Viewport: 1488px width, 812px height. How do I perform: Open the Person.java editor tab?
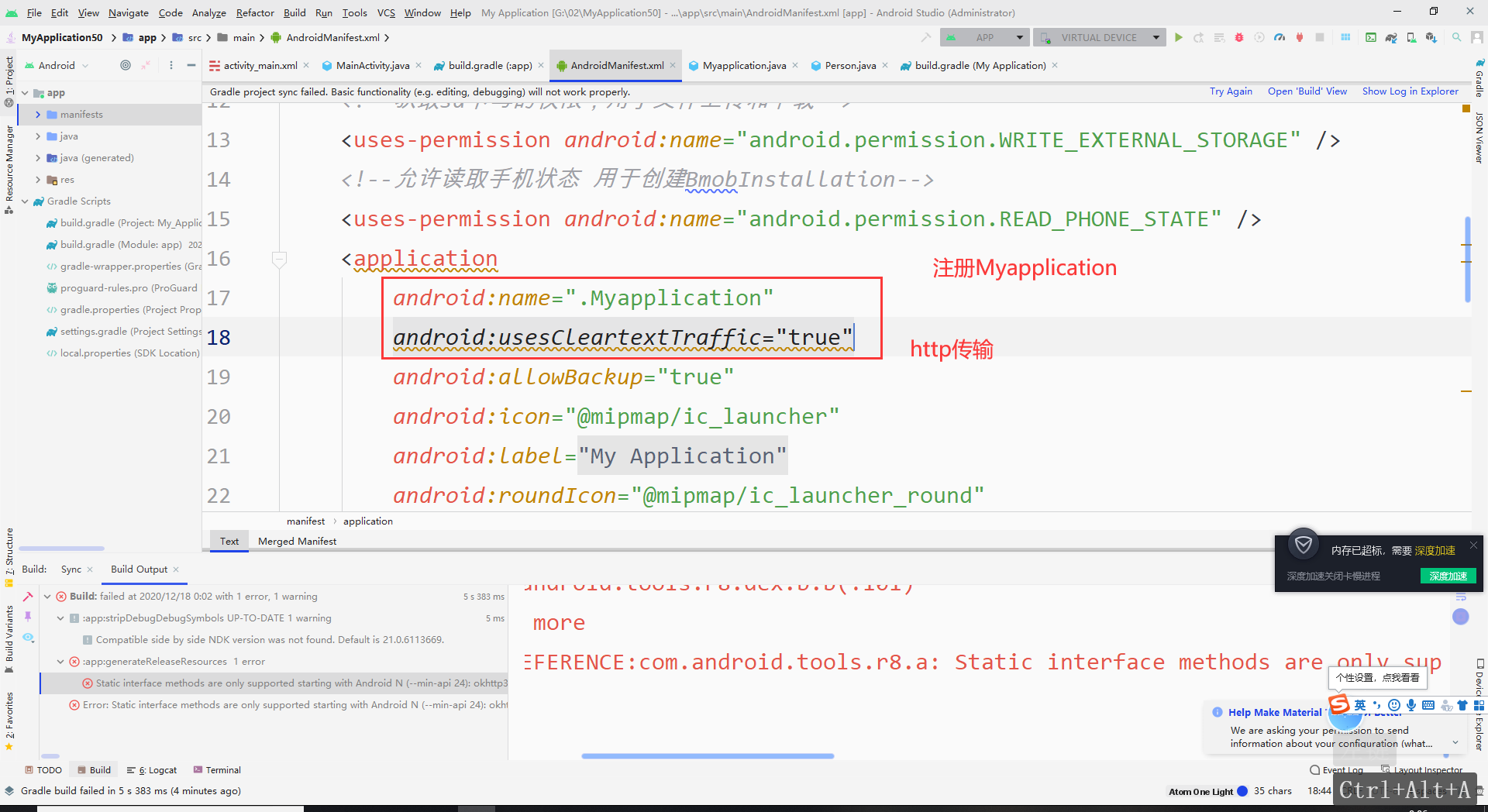[849, 66]
